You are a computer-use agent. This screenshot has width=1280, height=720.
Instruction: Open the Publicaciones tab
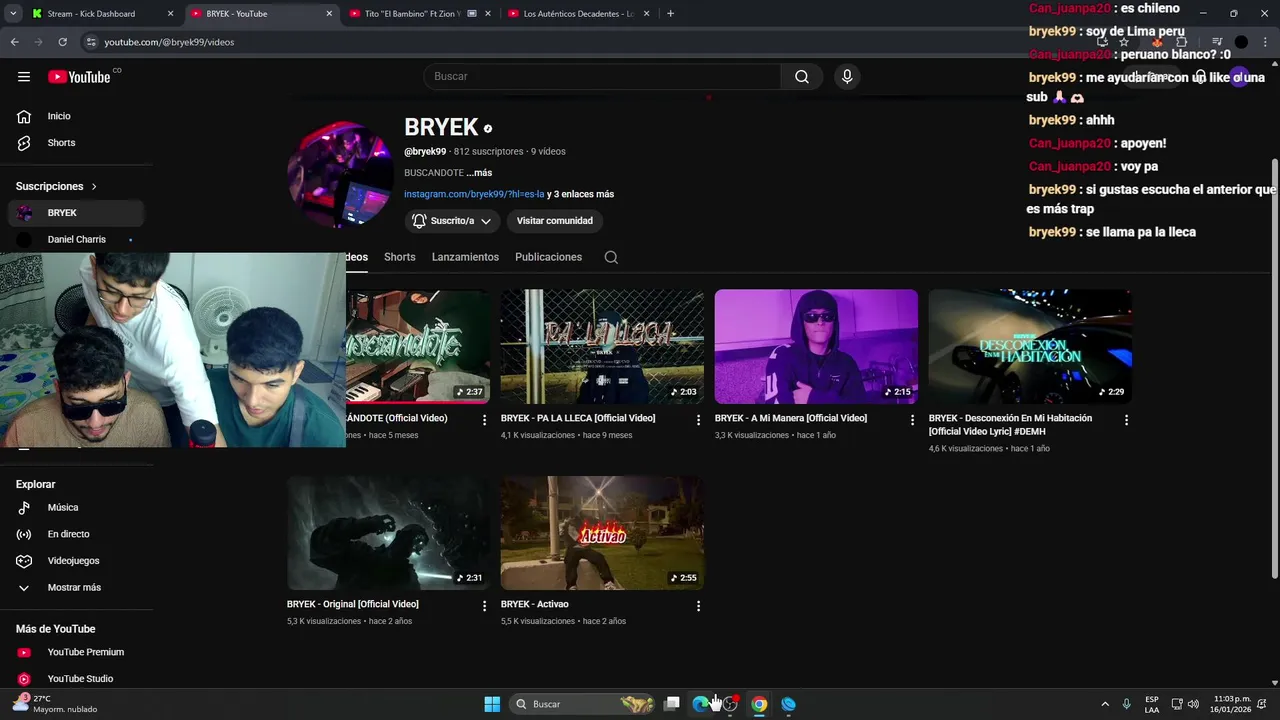point(548,257)
